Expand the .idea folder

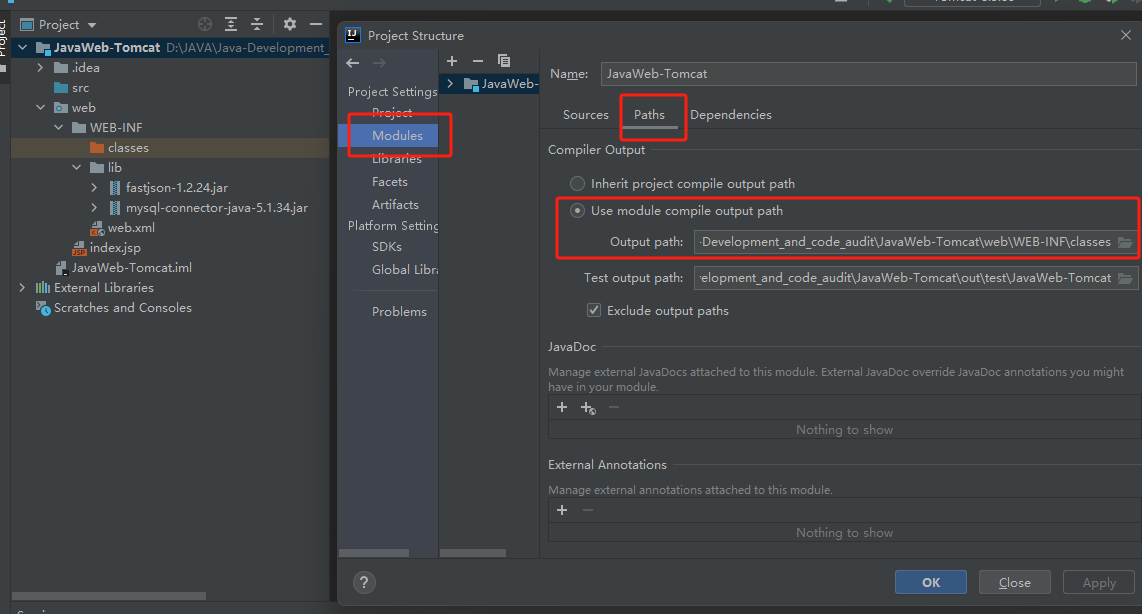tap(40, 68)
